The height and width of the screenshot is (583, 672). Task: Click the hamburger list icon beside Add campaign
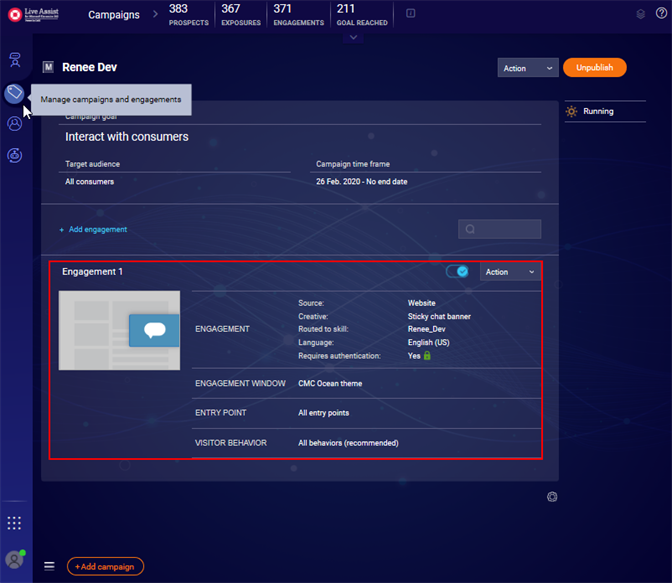[x=49, y=566]
